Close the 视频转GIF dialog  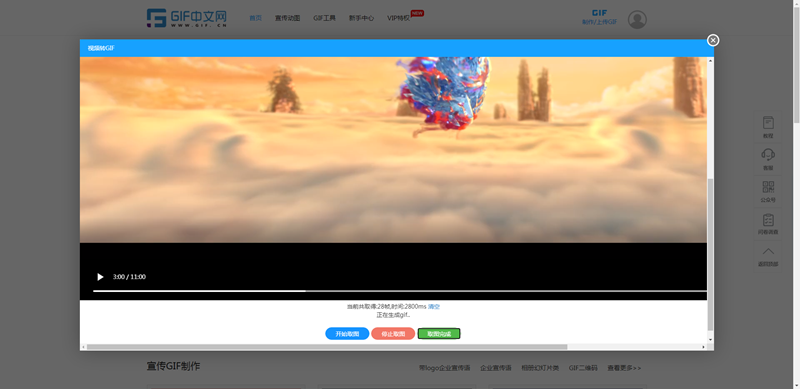point(713,40)
